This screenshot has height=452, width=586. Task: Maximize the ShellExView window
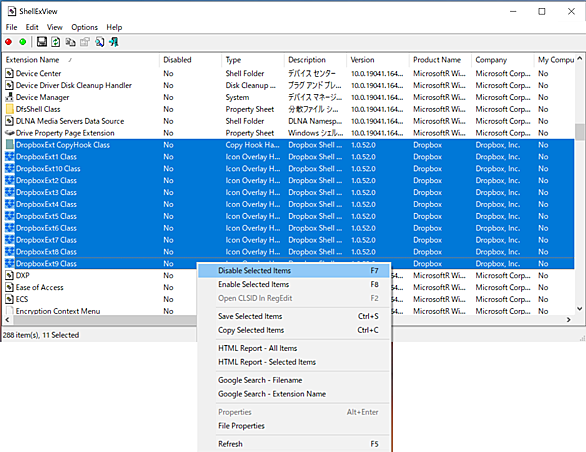pyautogui.click(x=542, y=12)
